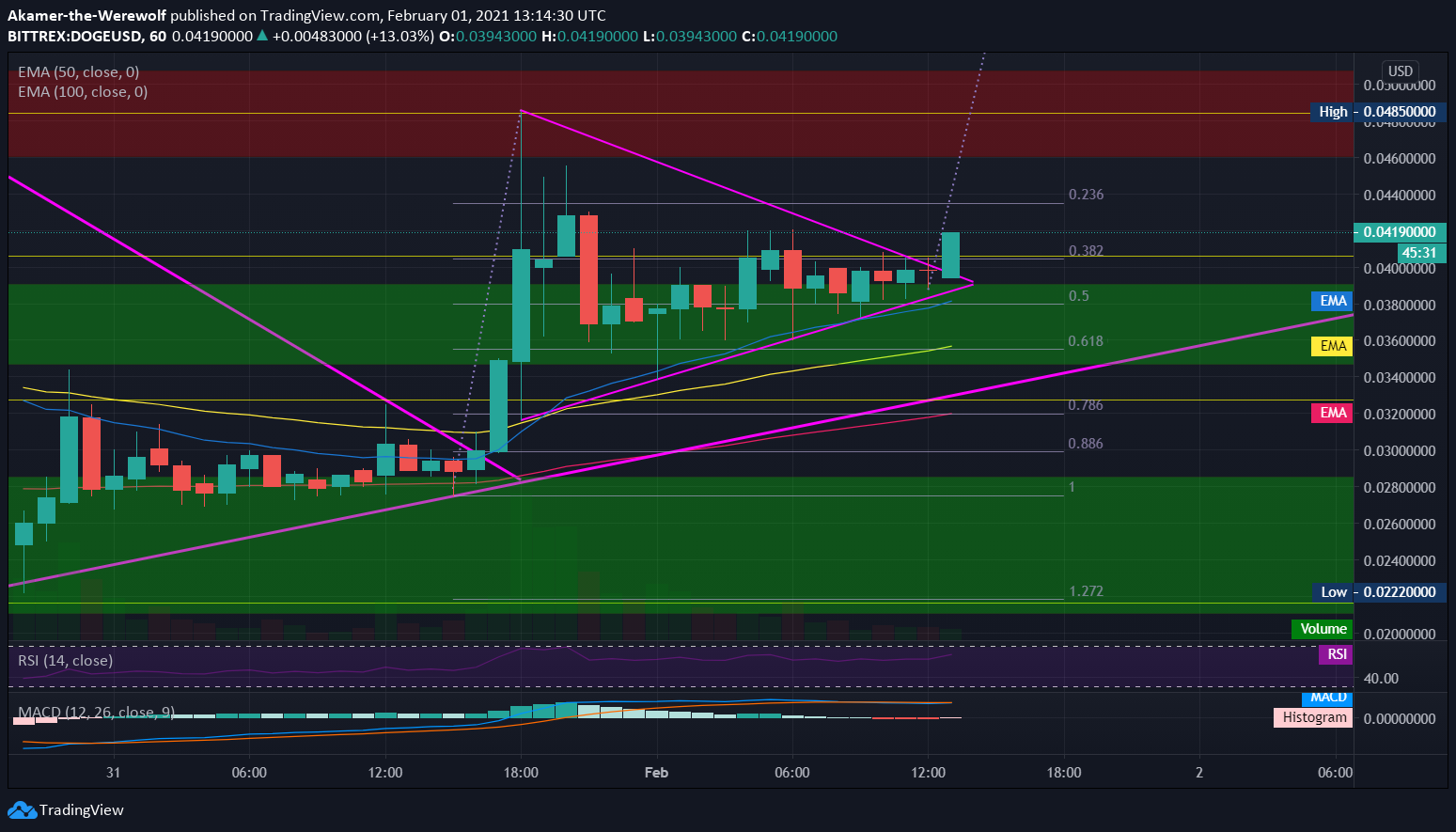Click the TradingView wordmark text
This screenshot has height=832, width=1456.
(82, 810)
